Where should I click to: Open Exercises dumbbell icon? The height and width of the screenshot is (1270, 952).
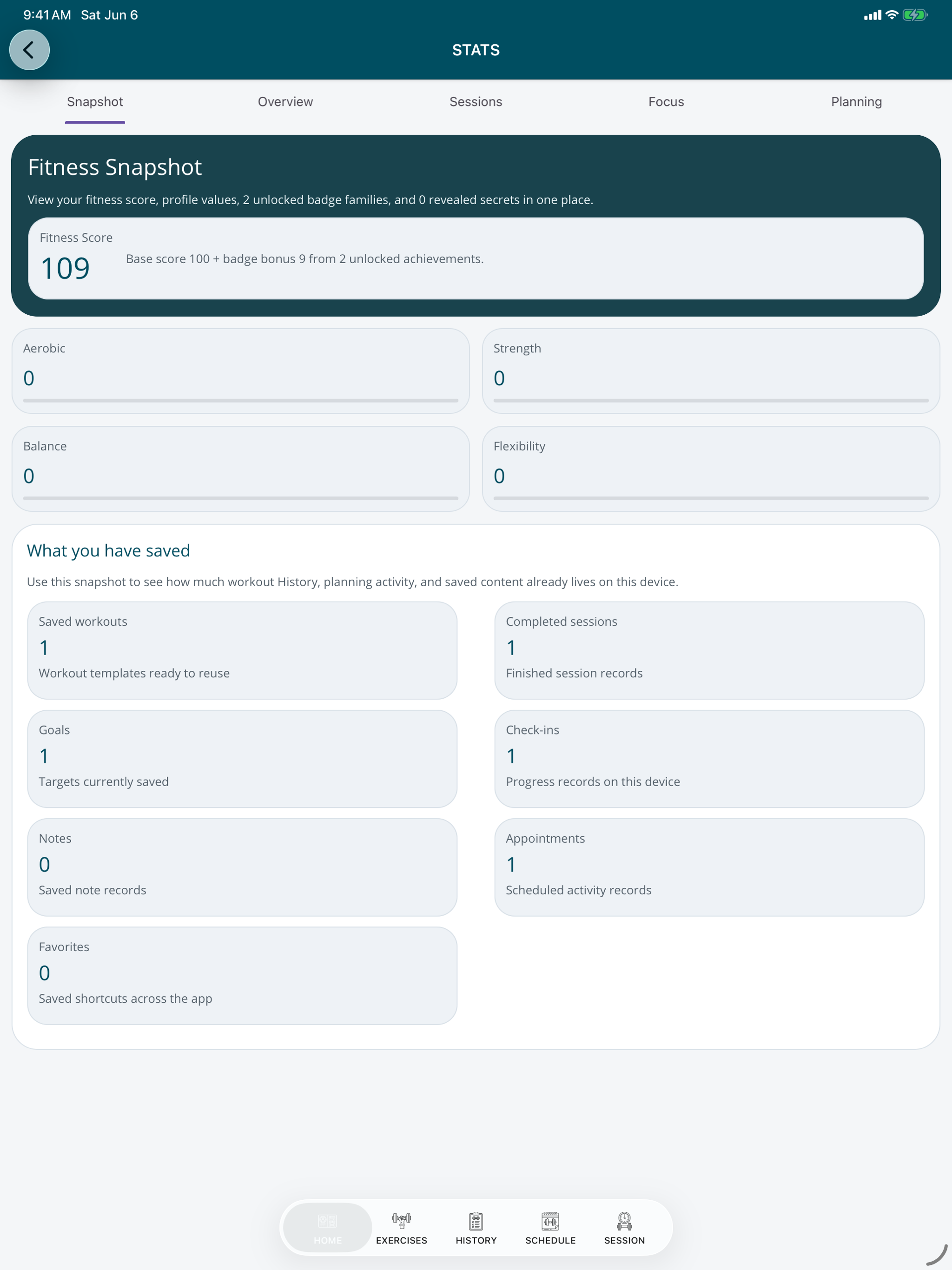click(401, 1221)
